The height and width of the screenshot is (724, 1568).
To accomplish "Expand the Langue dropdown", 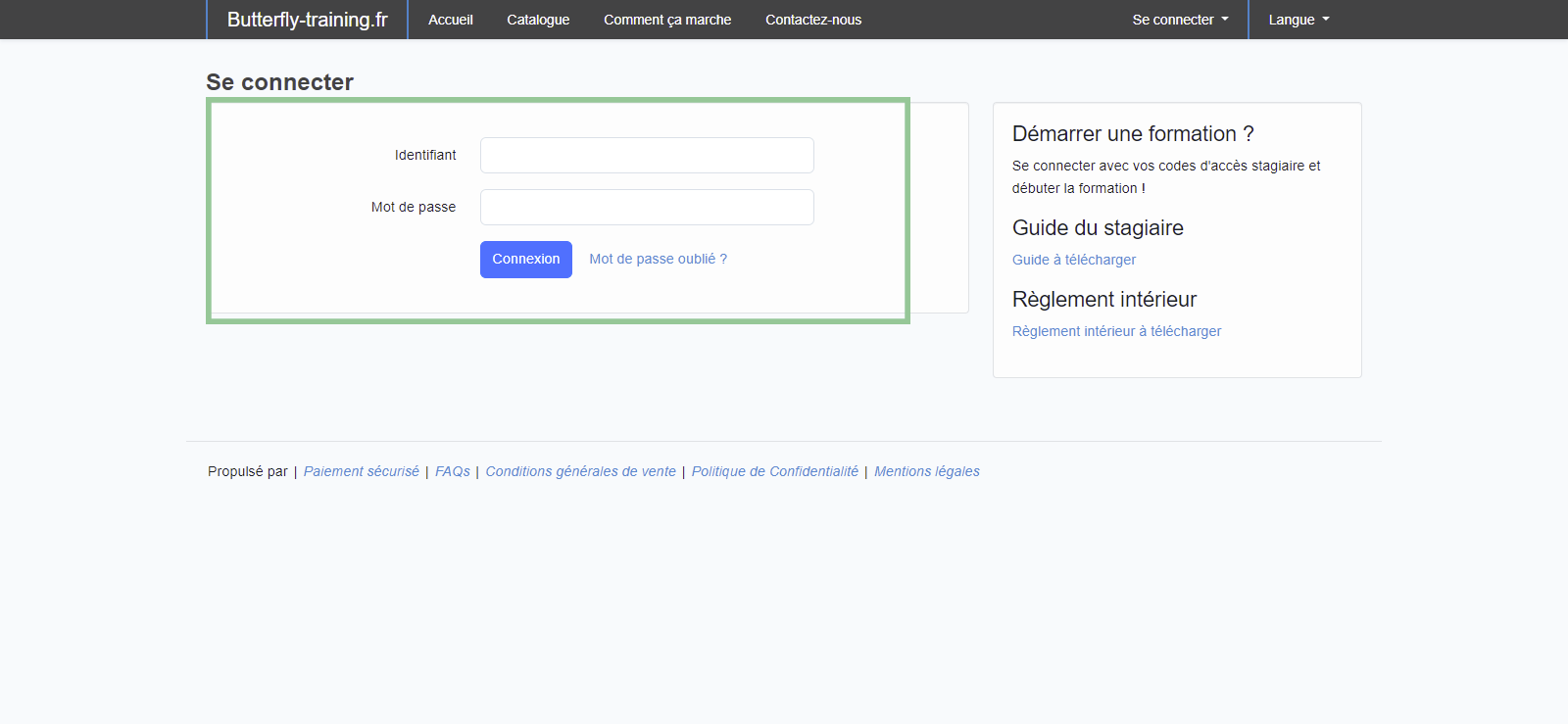I will tap(1298, 20).
